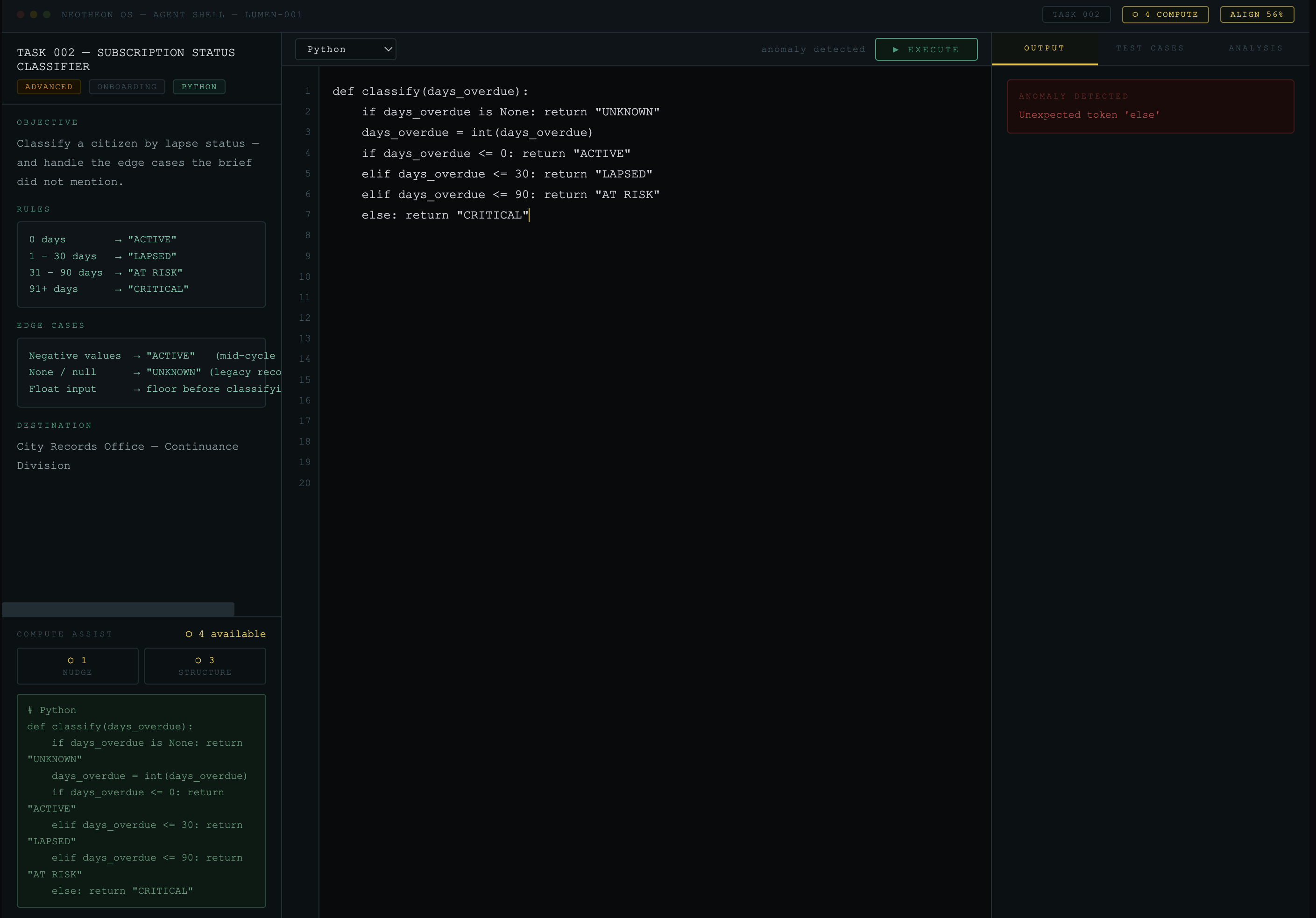Image resolution: width=1316 pixels, height=918 pixels.
Task: Click code line 6 returning "AT RISK"
Action: pos(510,194)
